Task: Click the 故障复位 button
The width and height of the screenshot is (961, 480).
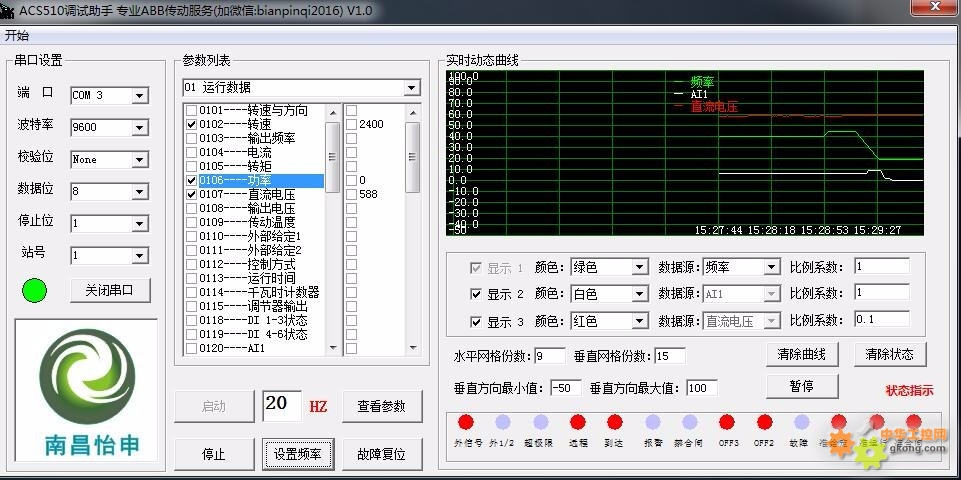Action: coord(381,454)
